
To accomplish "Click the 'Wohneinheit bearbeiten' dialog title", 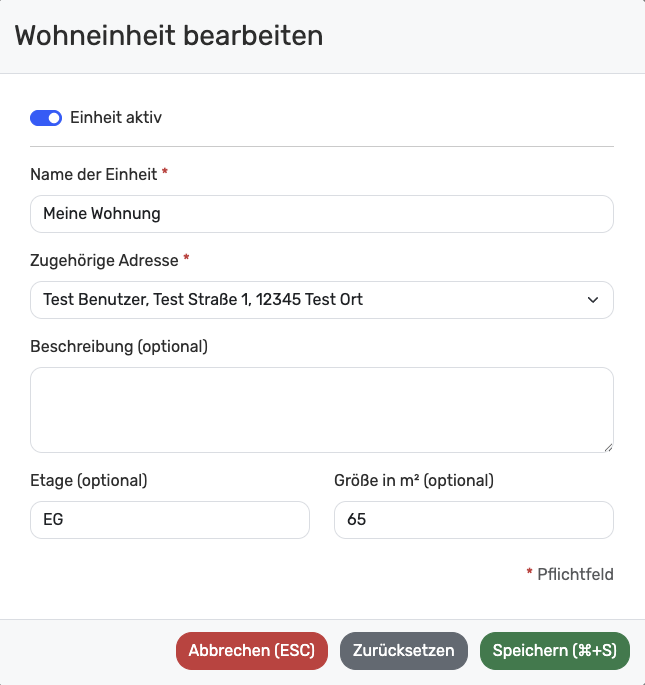I will [169, 36].
